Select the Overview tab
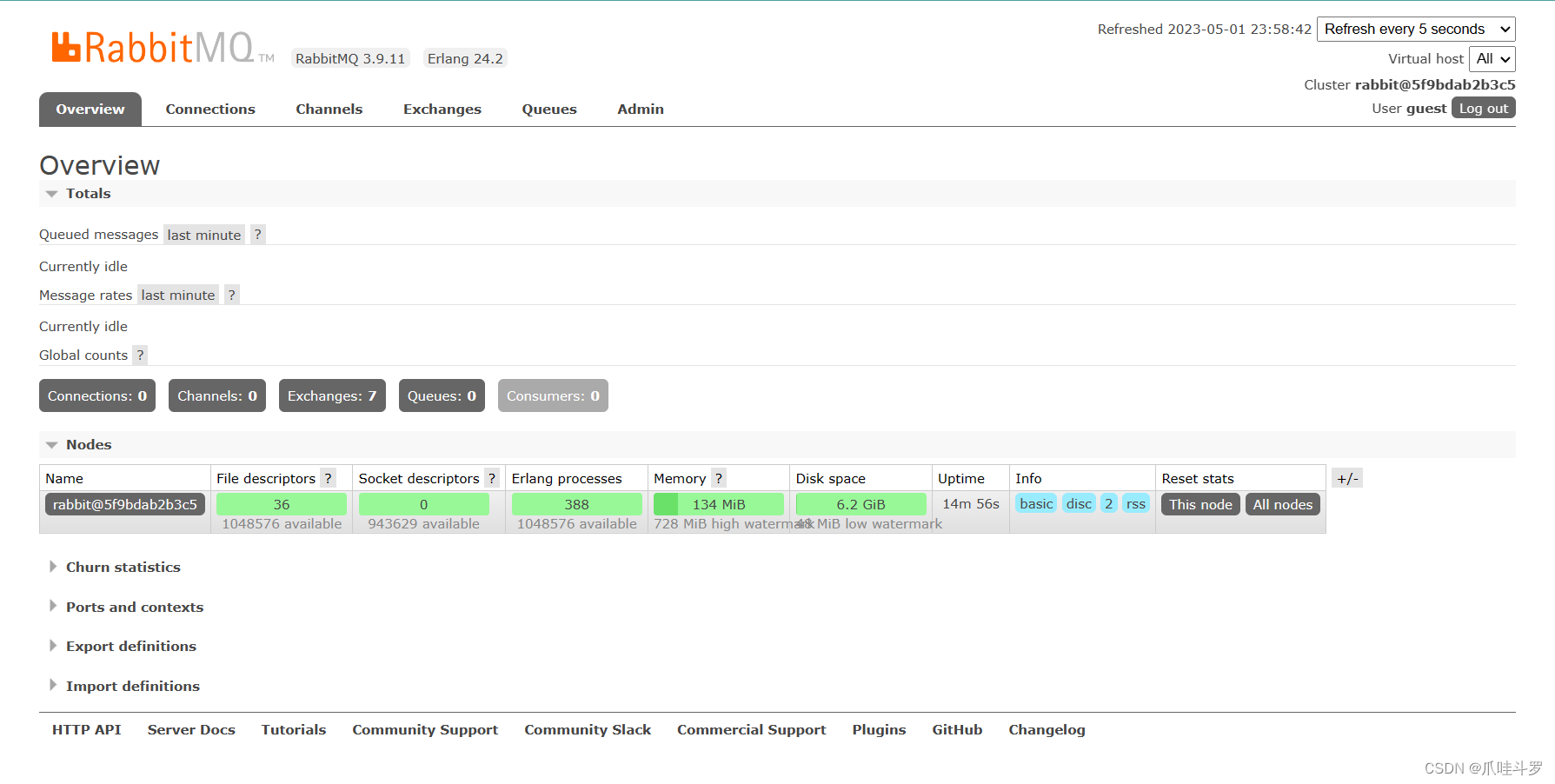This screenshot has height=784, width=1555. tap(90, 109)
